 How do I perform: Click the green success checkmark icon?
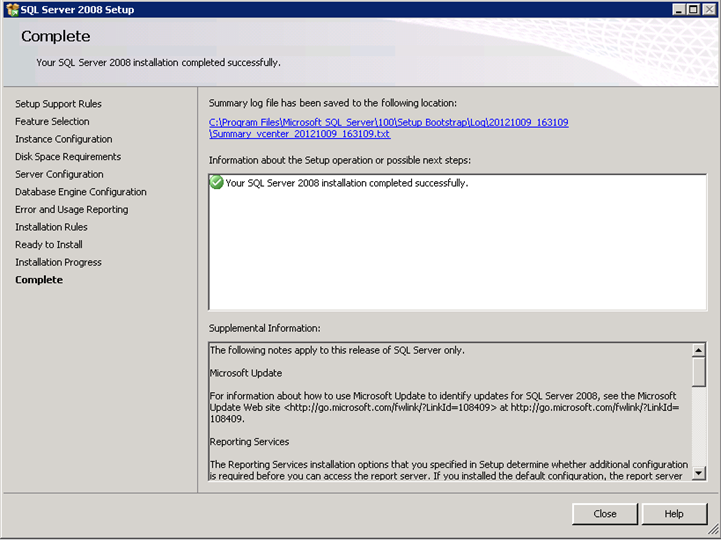[x=216, y=182]
